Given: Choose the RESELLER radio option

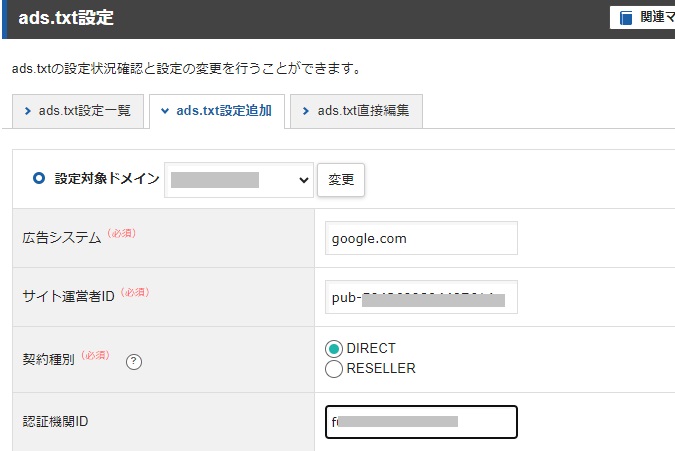Looking at the screenshot, I should point(334,368).
